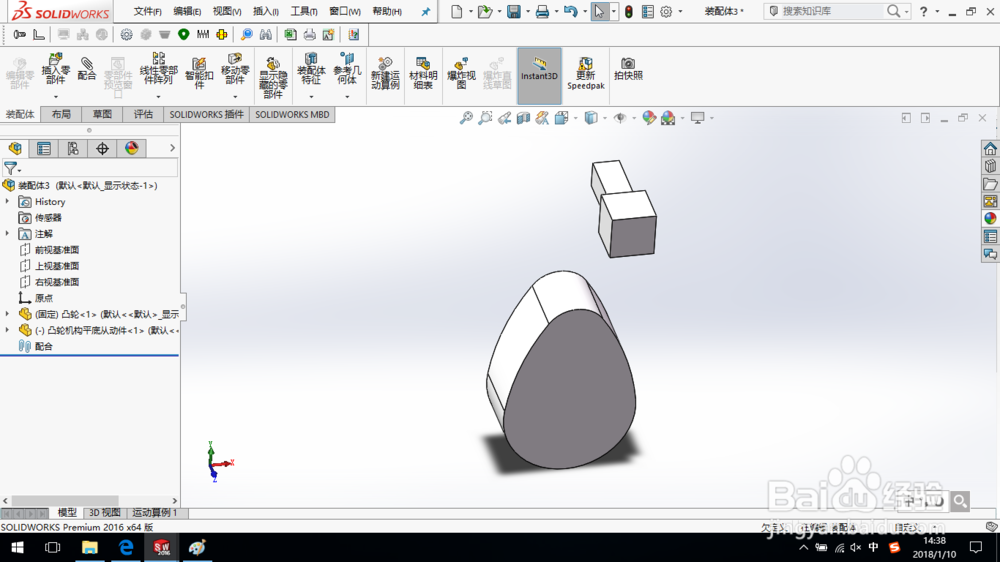Expand the History tree node
1000x562 pixels.
coord(8,202)
